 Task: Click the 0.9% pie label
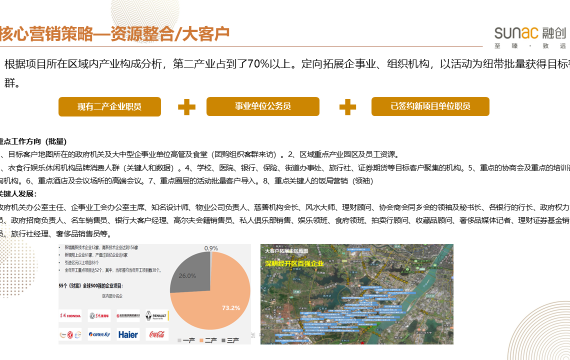pos(211,248)
